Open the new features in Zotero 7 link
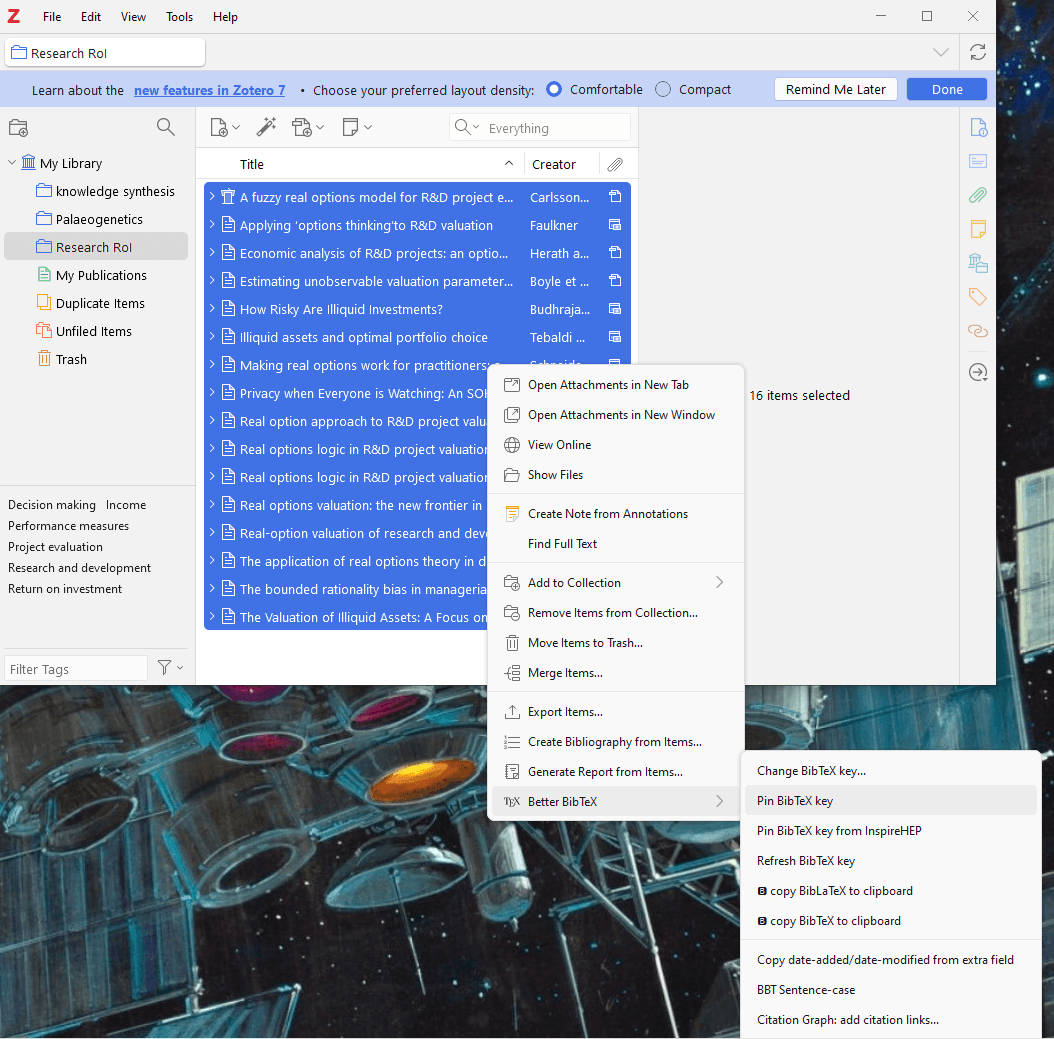 pos(210,90)
